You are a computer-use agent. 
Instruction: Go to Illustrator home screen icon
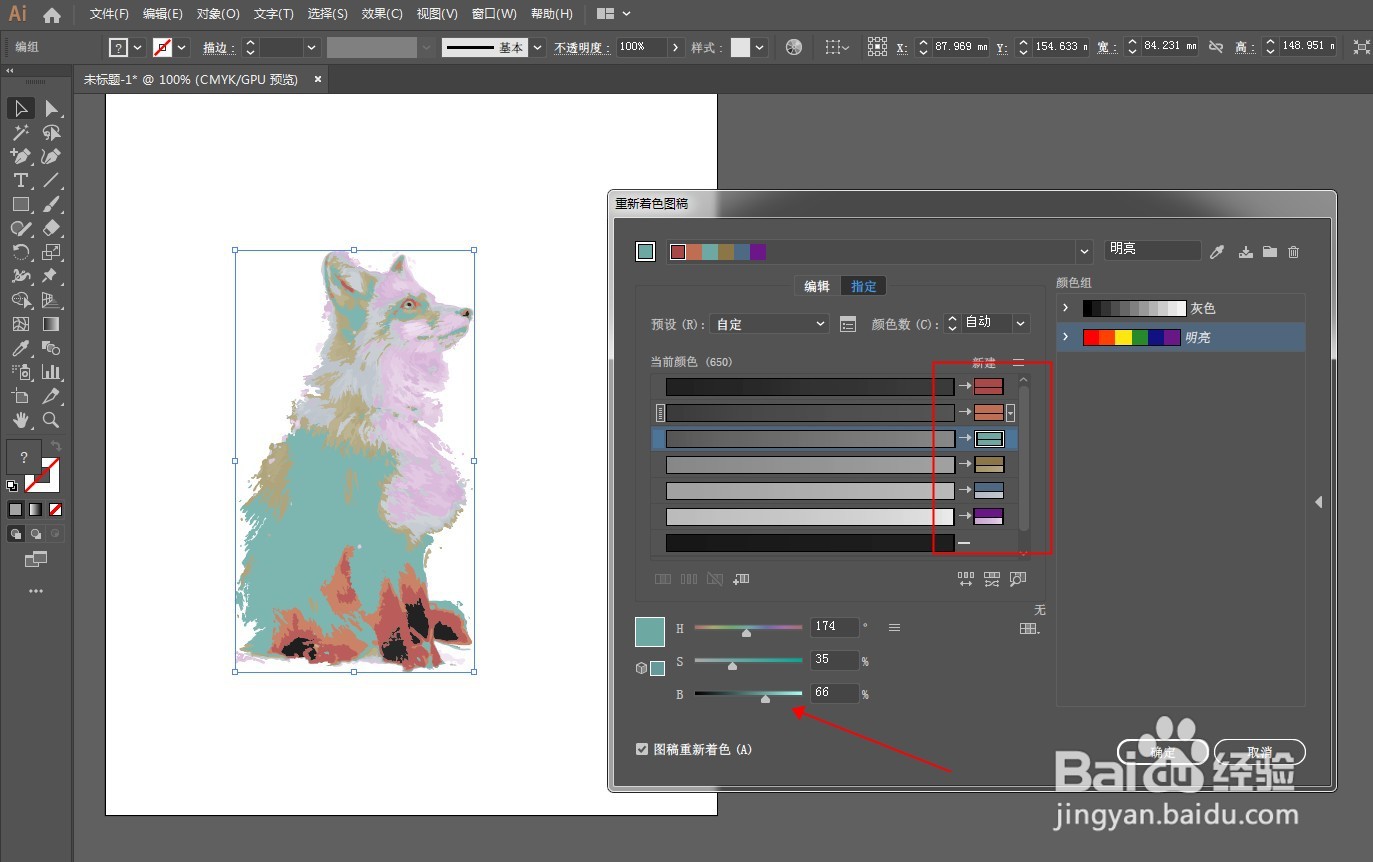(52, 14)
